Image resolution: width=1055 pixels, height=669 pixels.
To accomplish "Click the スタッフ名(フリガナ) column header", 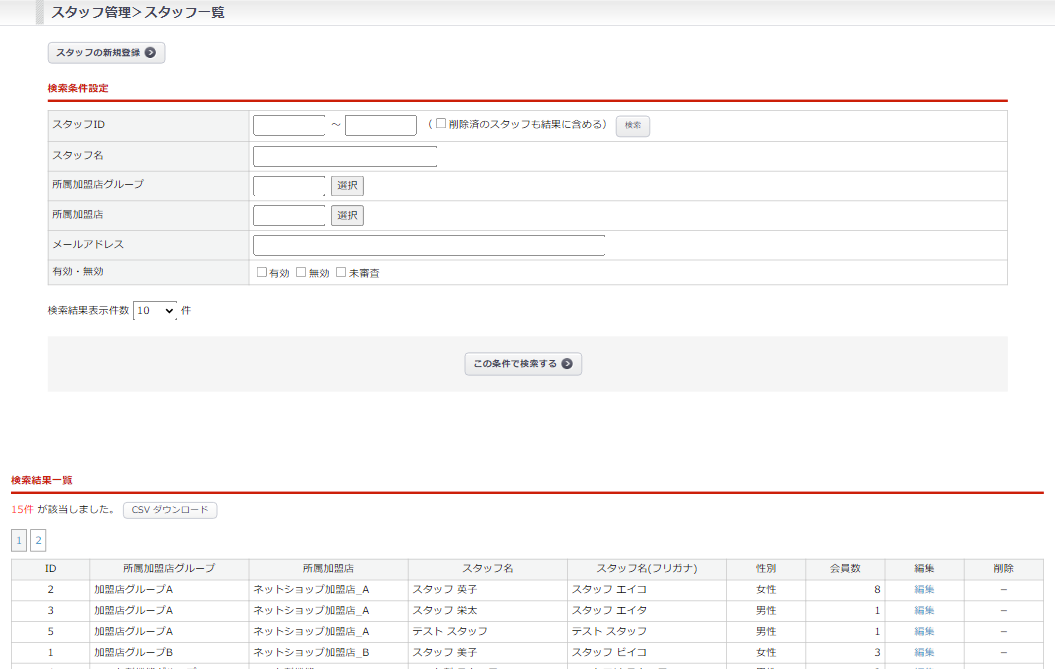I will point(647,569).
